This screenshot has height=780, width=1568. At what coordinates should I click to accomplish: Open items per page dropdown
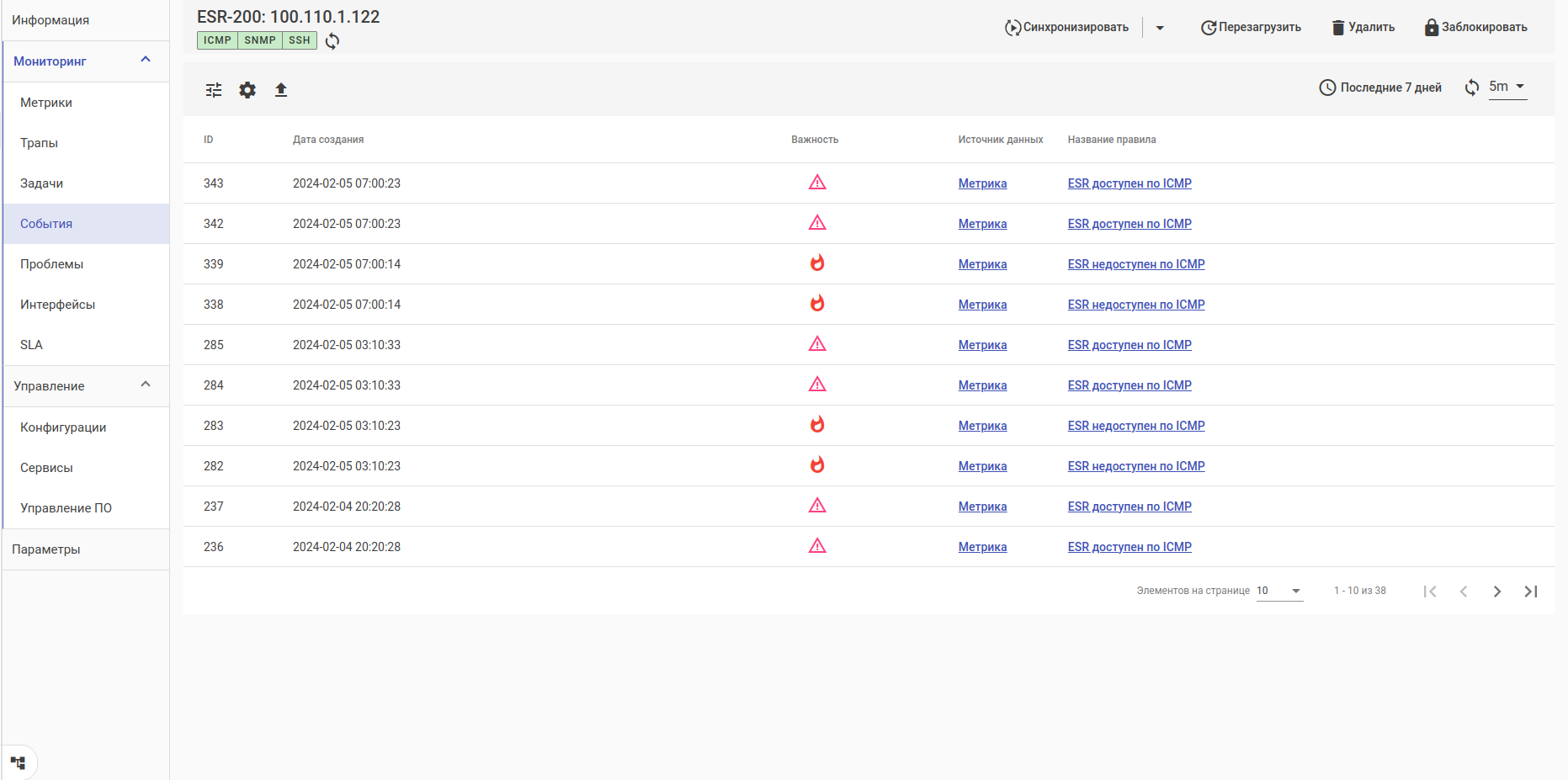[x=1279, y=591]
